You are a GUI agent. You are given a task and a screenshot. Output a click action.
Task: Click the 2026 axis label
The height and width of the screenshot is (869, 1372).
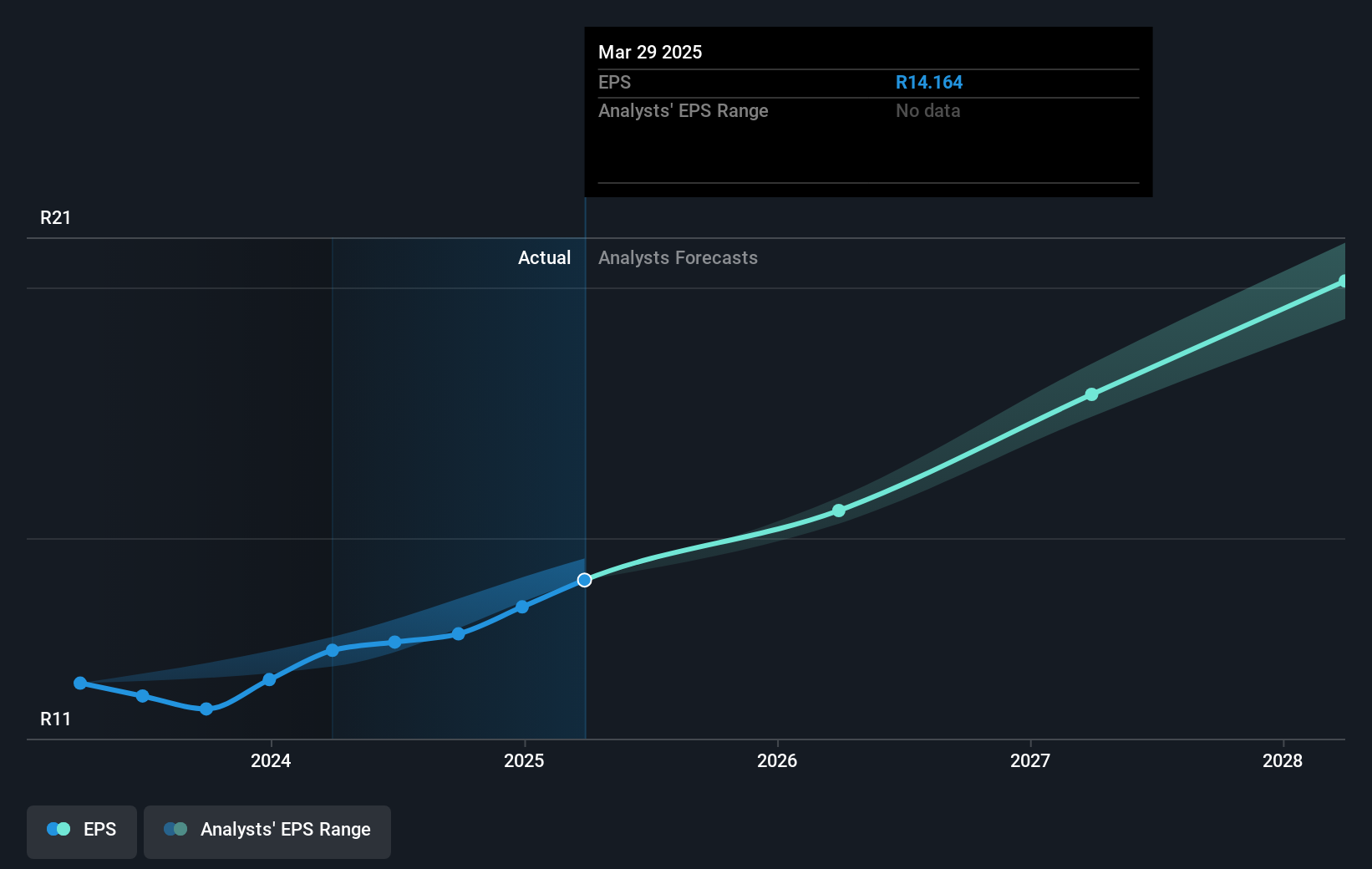click(777, 761)
